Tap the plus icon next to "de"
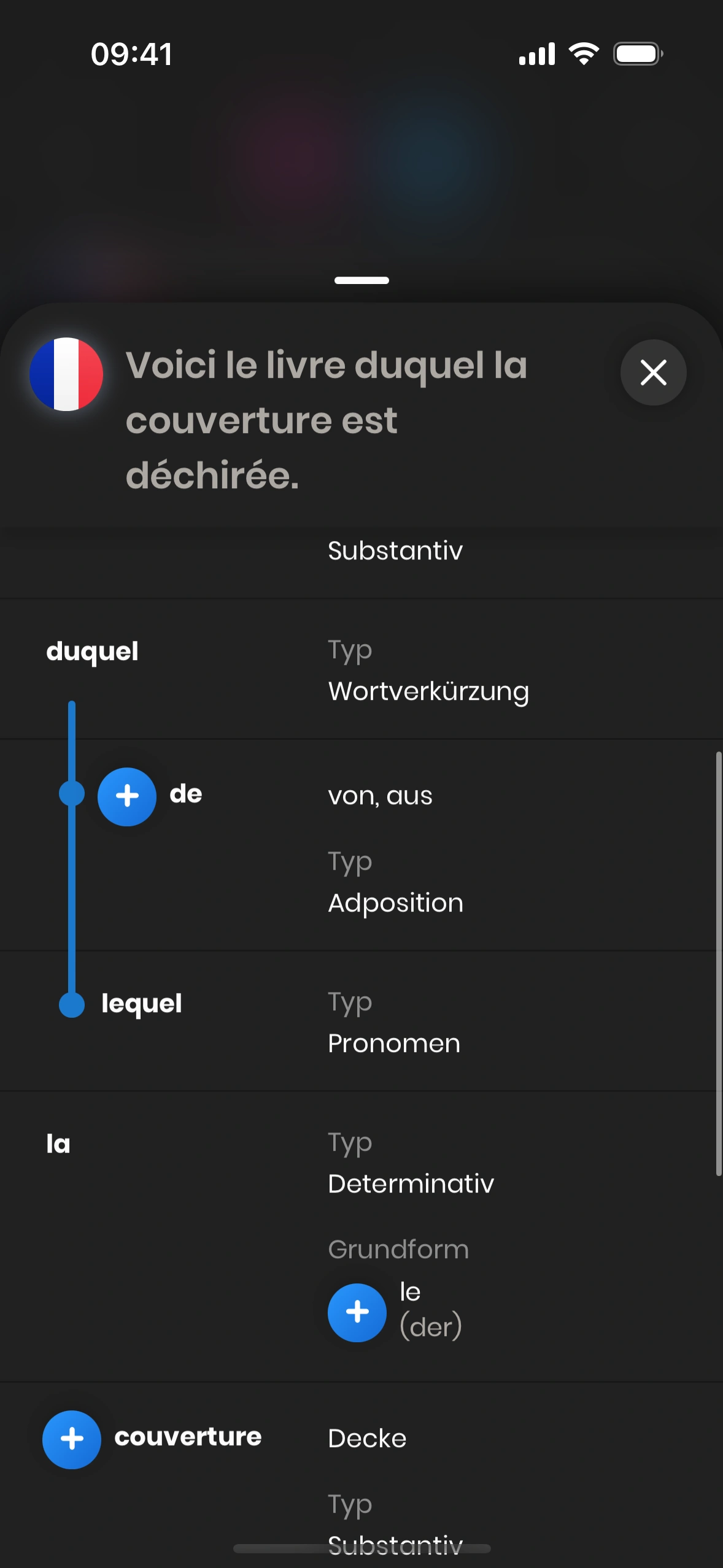 coord(127,796)
